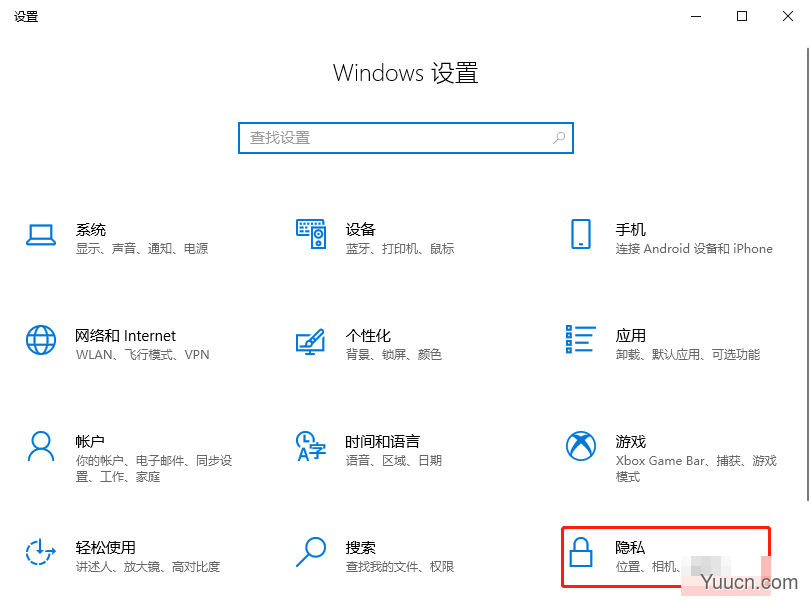Close the Settings window

pos(788,17)
